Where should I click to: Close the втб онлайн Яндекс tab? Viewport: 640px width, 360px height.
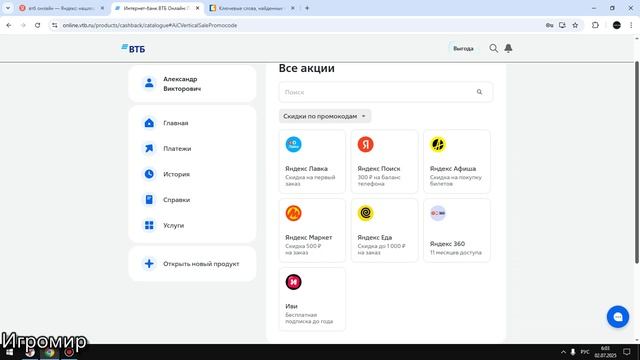pos(102,8)
